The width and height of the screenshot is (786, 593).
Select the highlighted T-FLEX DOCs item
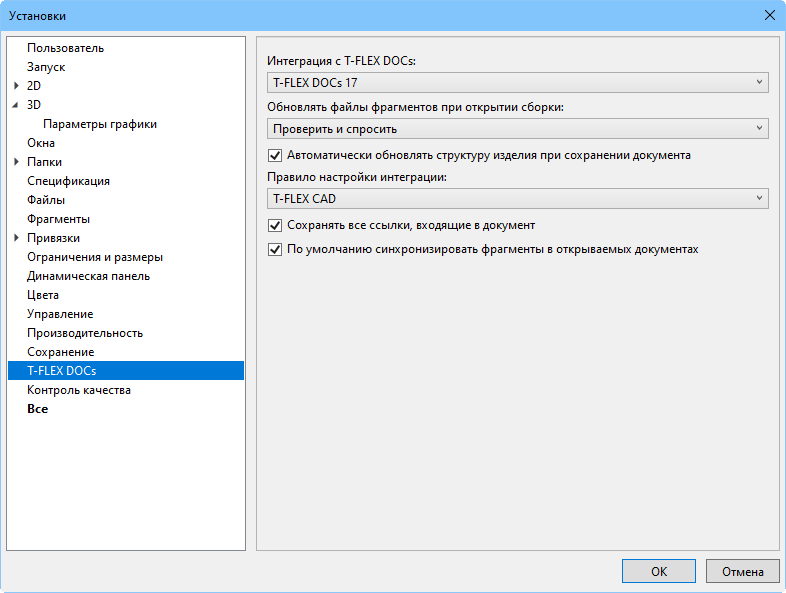[x=126, y=370]
